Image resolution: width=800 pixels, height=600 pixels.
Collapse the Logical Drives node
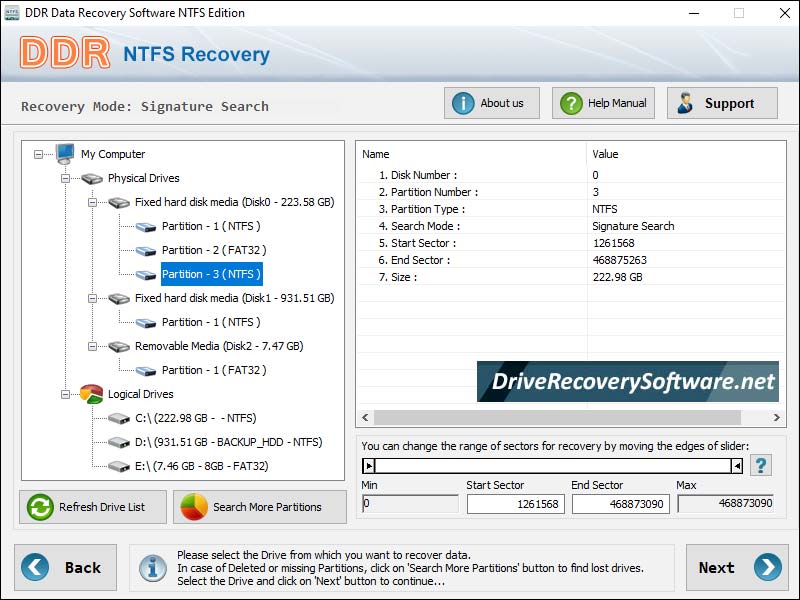(65, 394)
